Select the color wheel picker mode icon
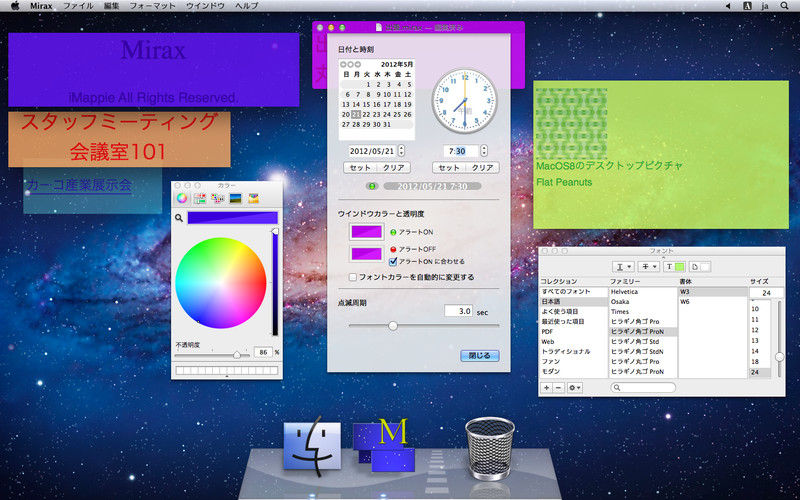Viewport: 800px width, 500px height. click(x=182, y=198)
